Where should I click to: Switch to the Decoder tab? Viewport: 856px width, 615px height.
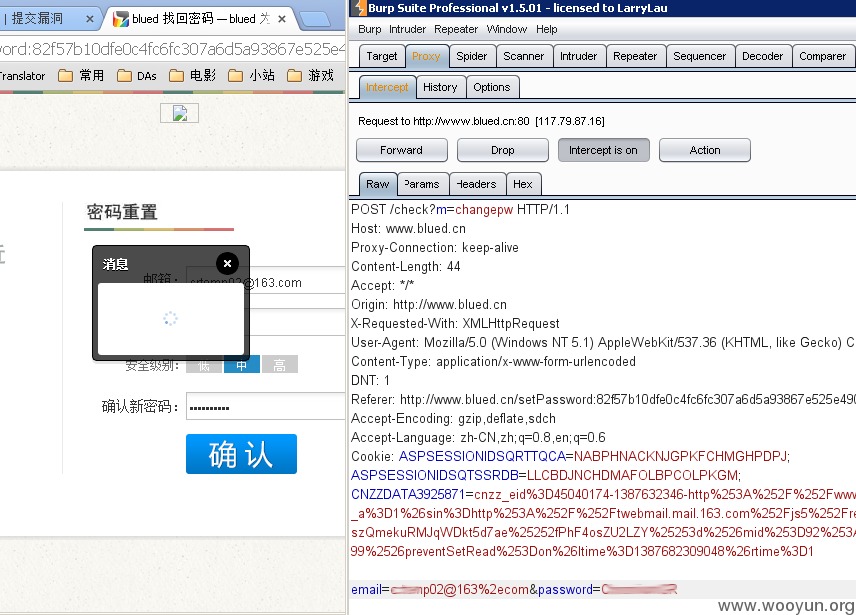pyautogui.click(x=762, y=56)
